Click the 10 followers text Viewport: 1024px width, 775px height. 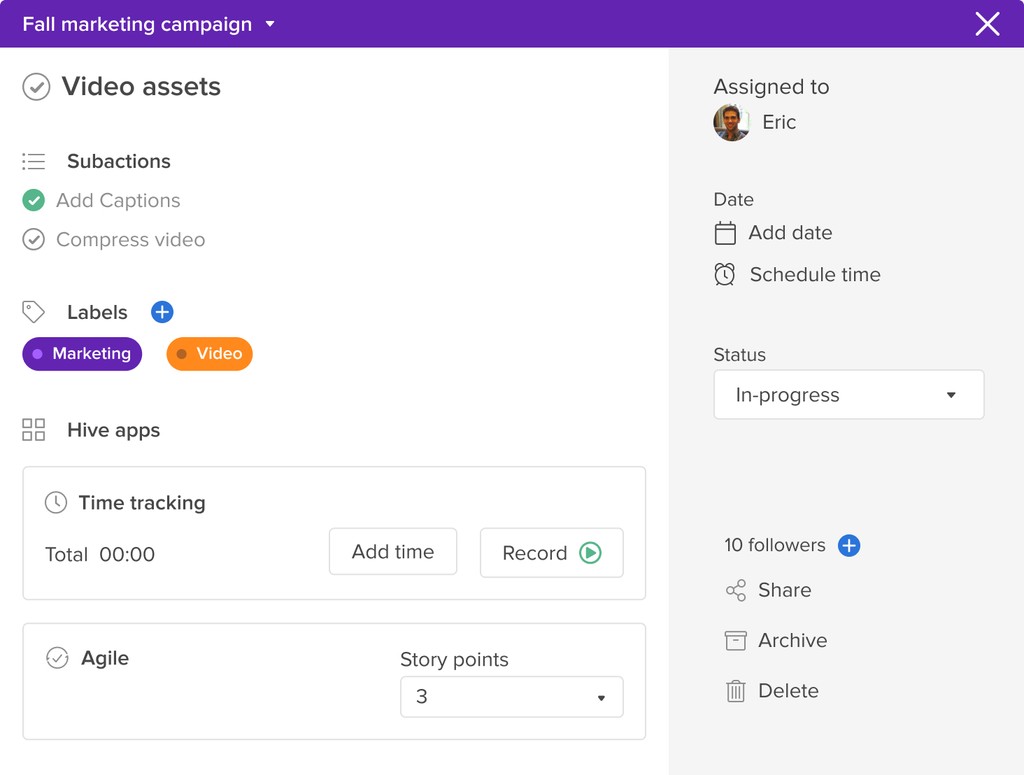tap(775, 545)
